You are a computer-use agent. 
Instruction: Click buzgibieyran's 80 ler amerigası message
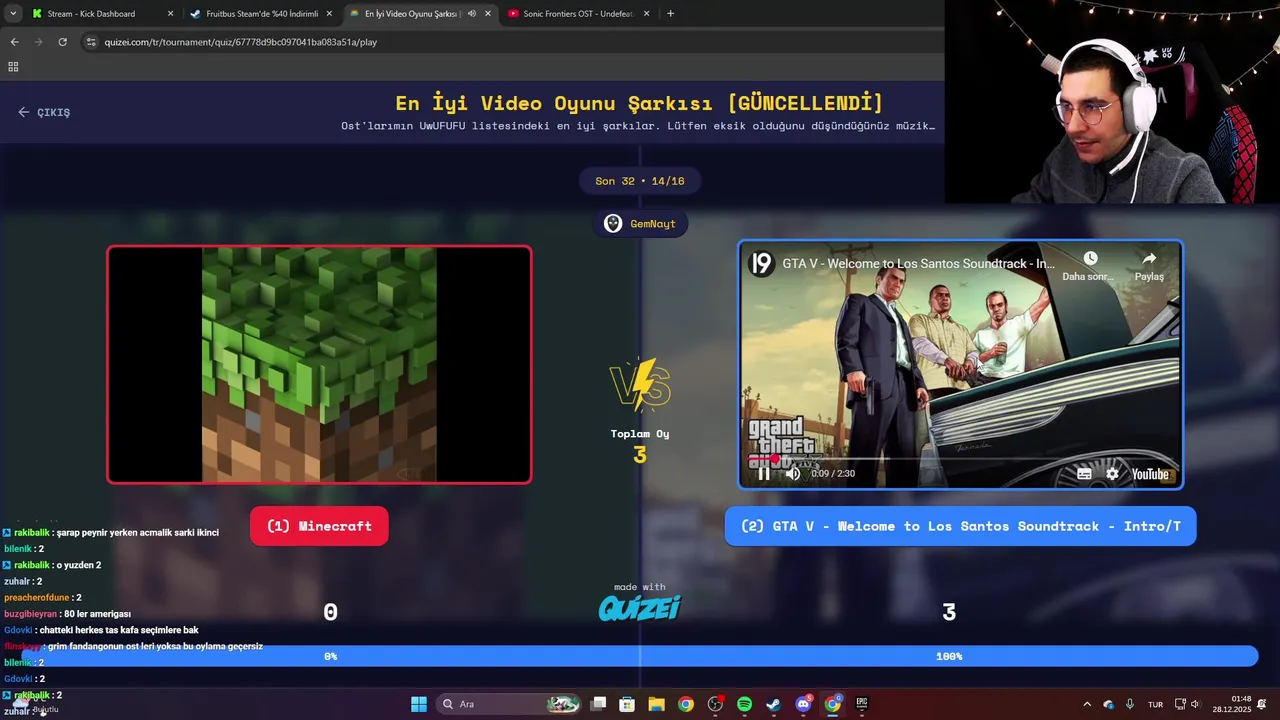tap(67, 614)
